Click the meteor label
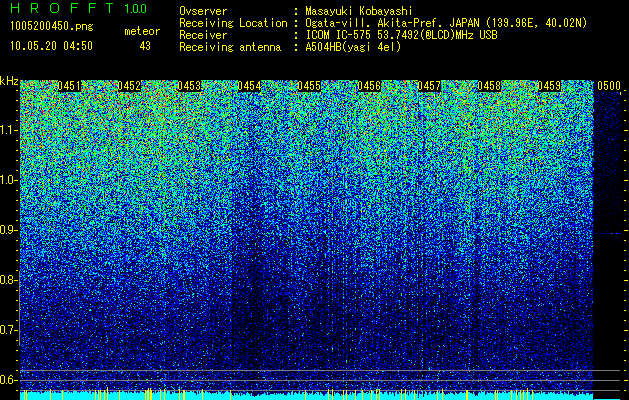The height and width of the screenshot is (400, 629). (x=142, y=31)
